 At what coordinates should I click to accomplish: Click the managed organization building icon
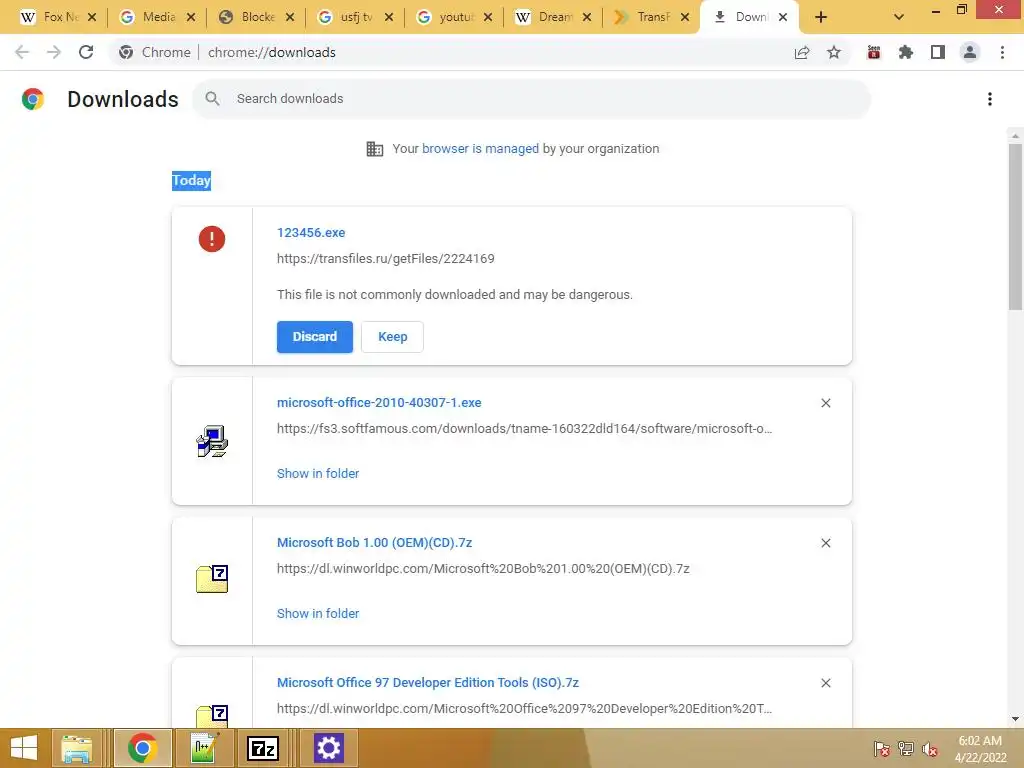375,149
